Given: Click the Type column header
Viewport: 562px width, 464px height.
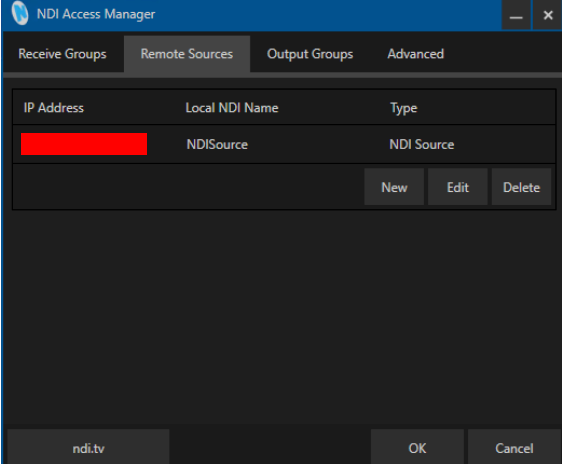Looking at the screenshot, I should (x=404, y=108).
